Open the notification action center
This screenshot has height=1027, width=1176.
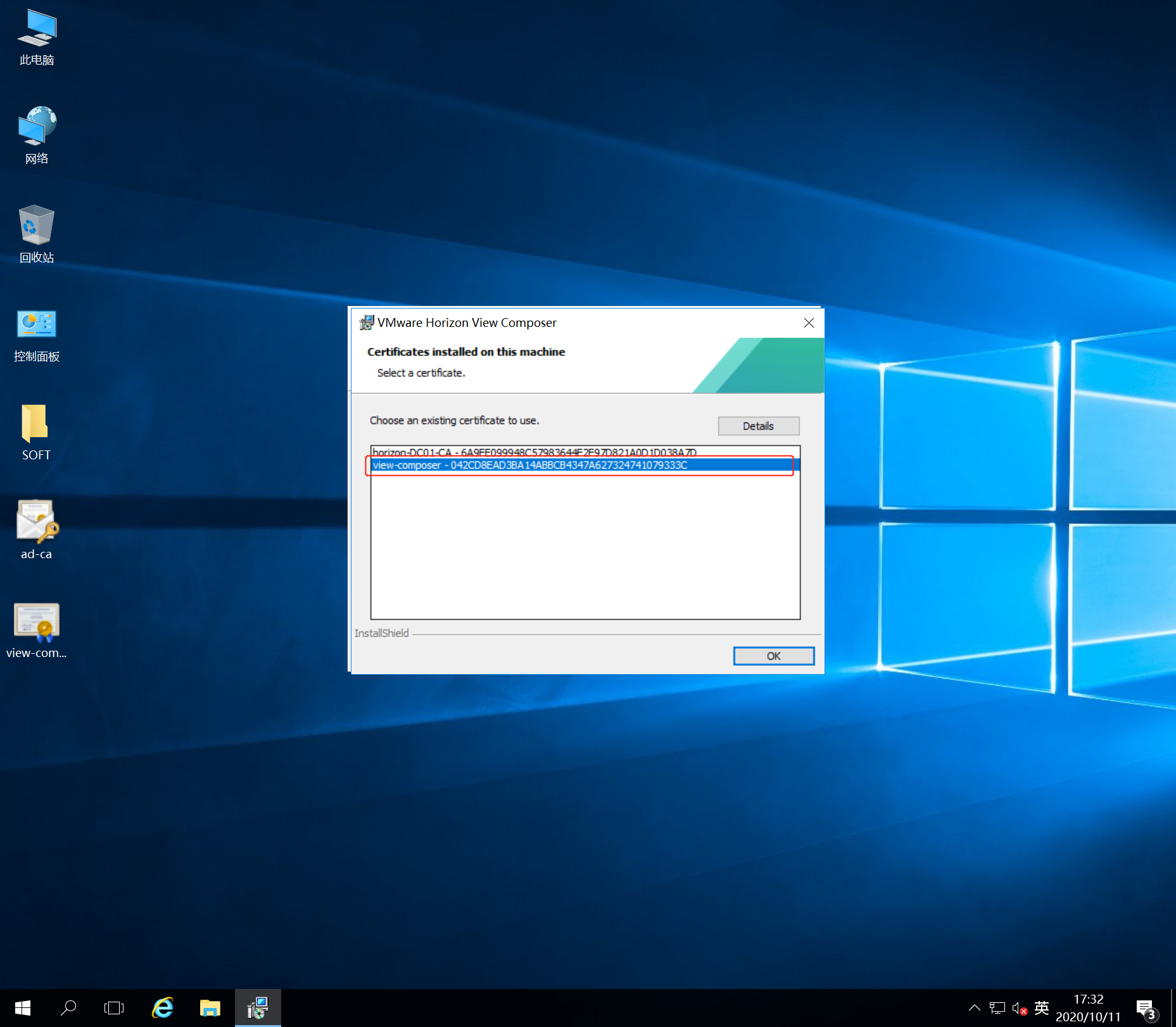(1147, 1008)
